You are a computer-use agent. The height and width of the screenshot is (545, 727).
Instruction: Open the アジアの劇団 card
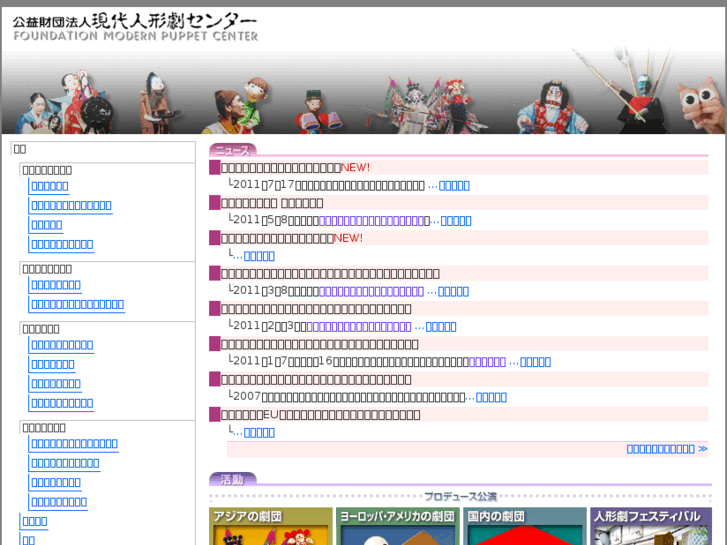click(x=271, y=526)
